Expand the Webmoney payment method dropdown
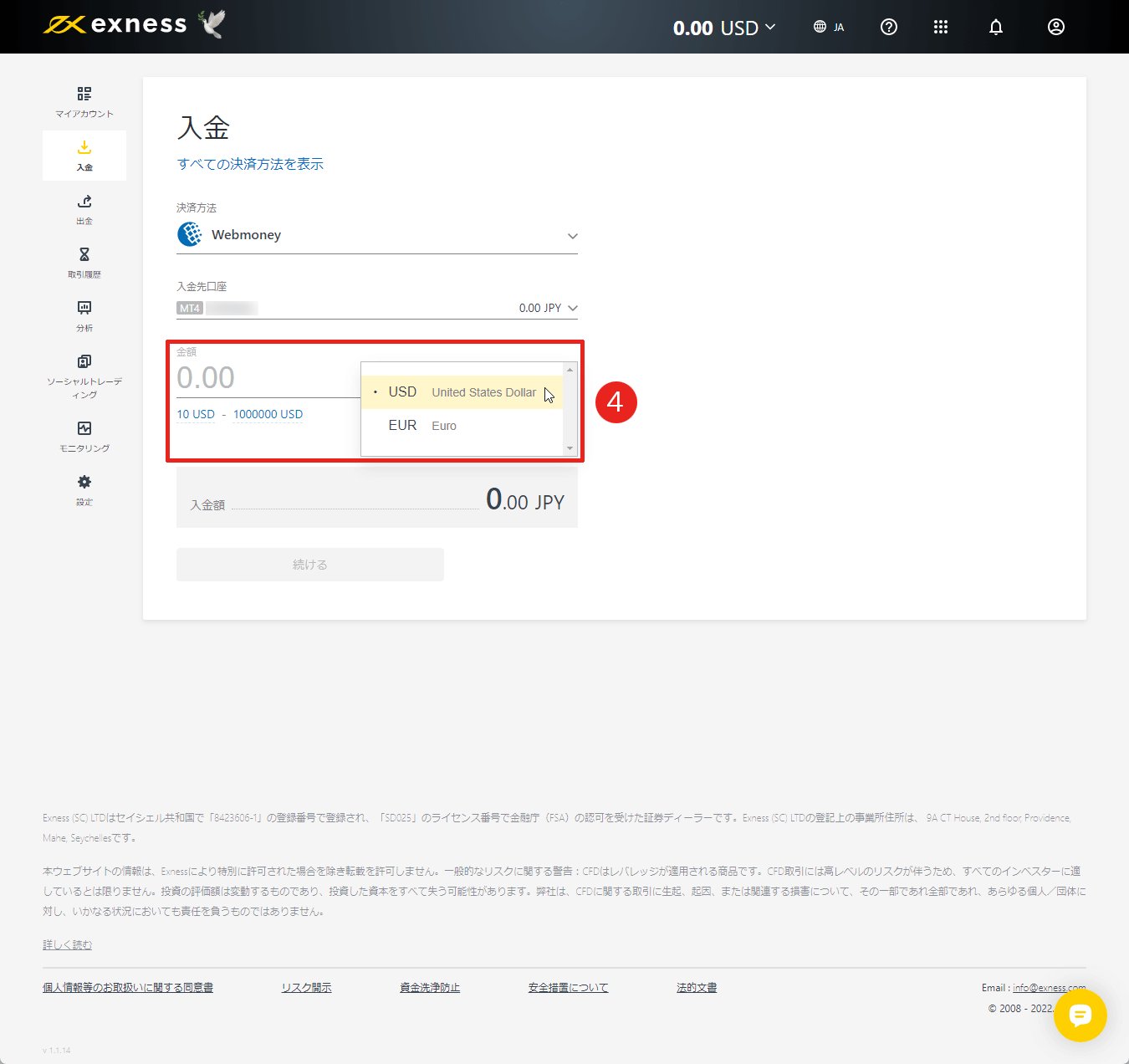Image resolution: width=1129 pixels, height=1064 pixels. pyautogui.click(x=377, y=234)
